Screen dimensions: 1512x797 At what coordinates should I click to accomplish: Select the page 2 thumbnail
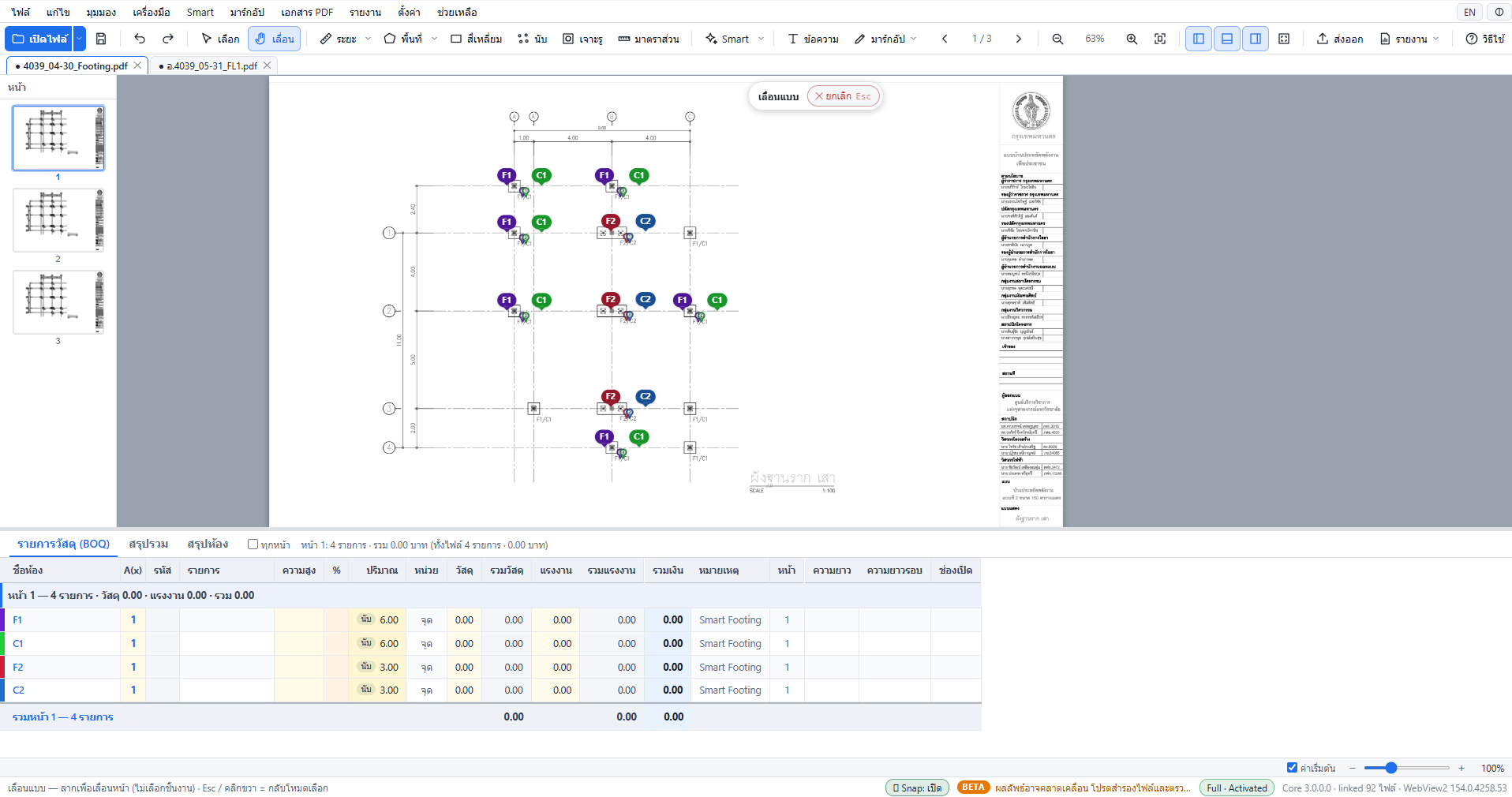click(58, 220)
